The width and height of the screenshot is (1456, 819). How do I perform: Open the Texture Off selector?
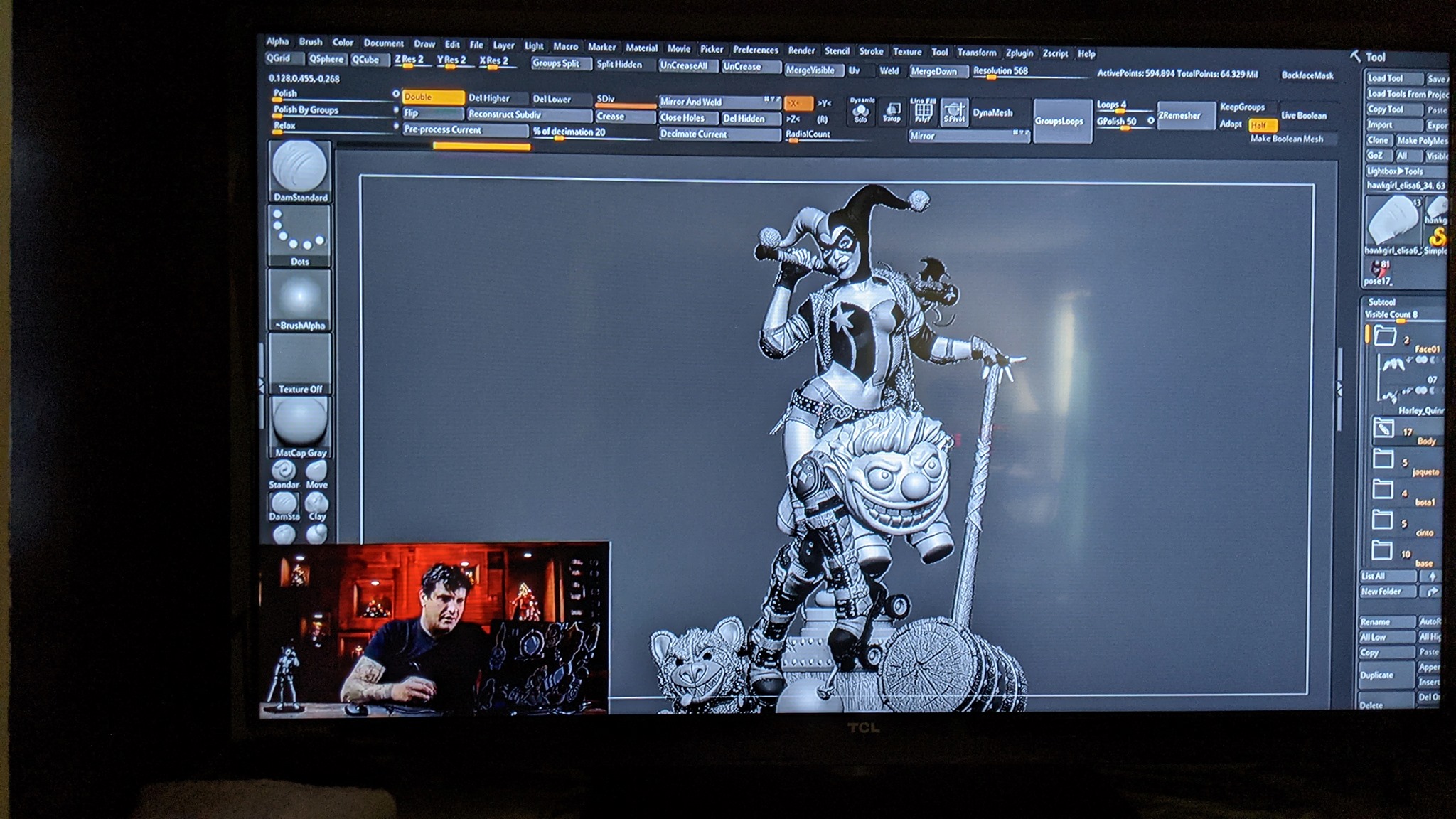[299, 364]
